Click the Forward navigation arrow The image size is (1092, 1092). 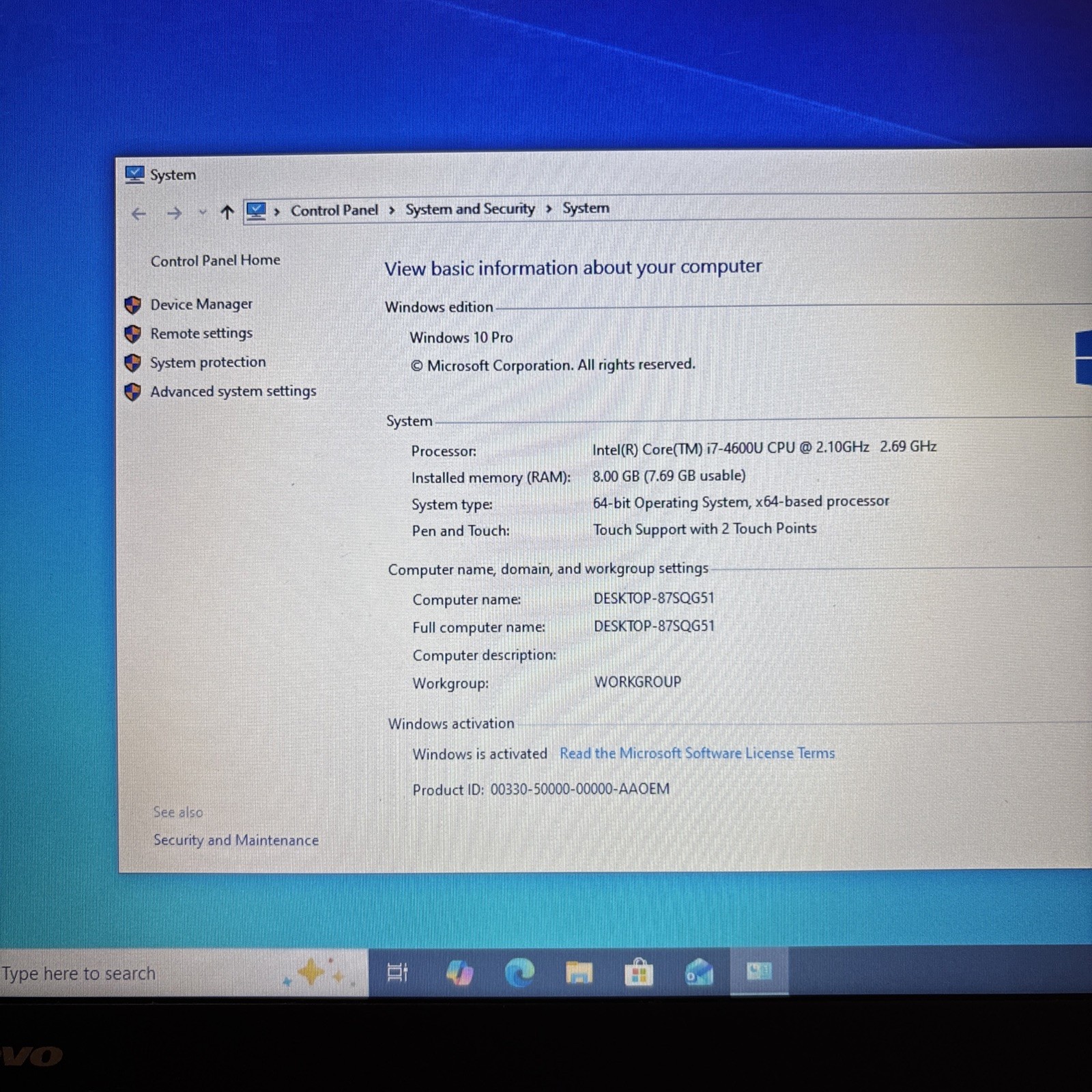(x=174, y=214)
